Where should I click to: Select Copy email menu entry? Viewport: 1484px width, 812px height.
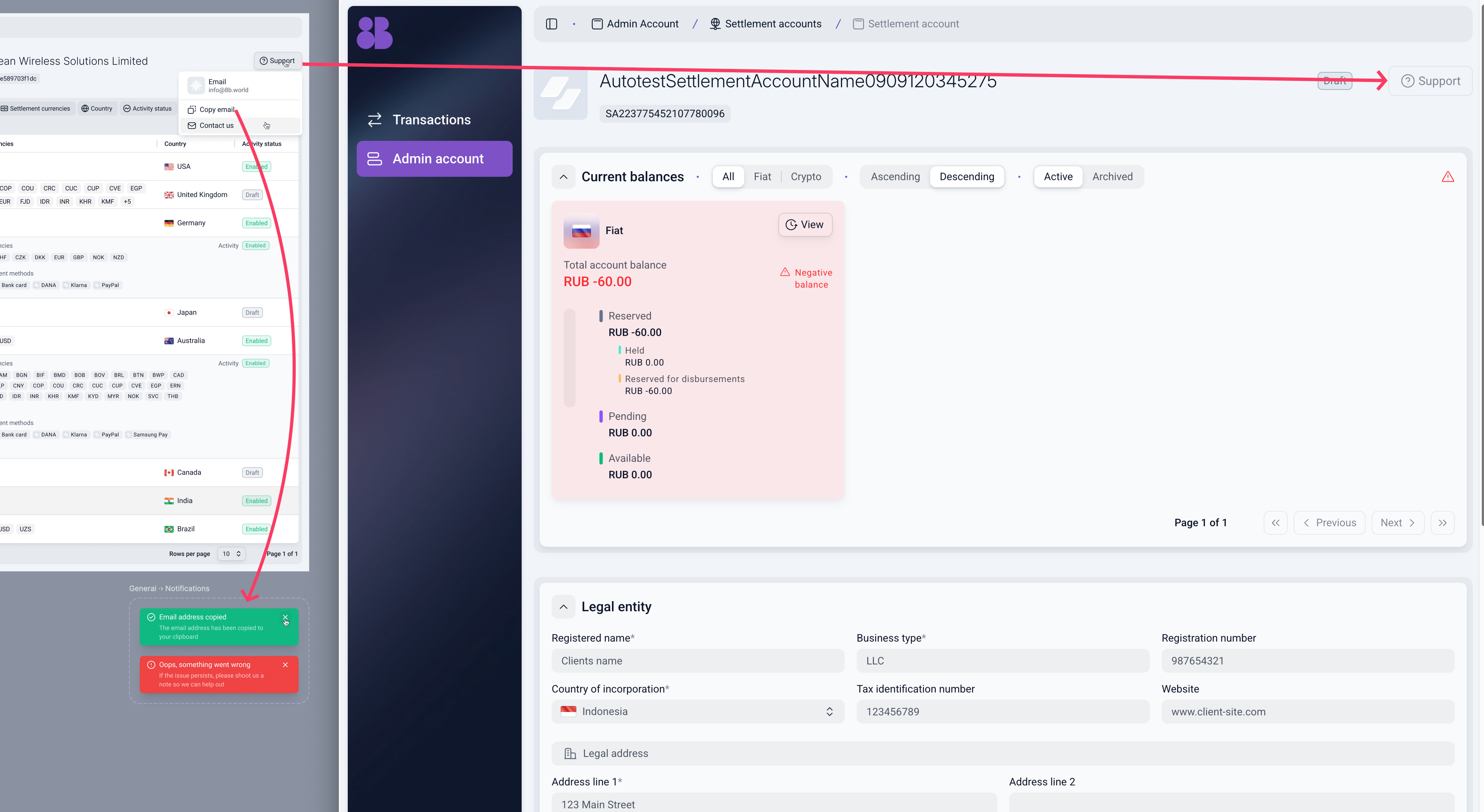point(240,109)
